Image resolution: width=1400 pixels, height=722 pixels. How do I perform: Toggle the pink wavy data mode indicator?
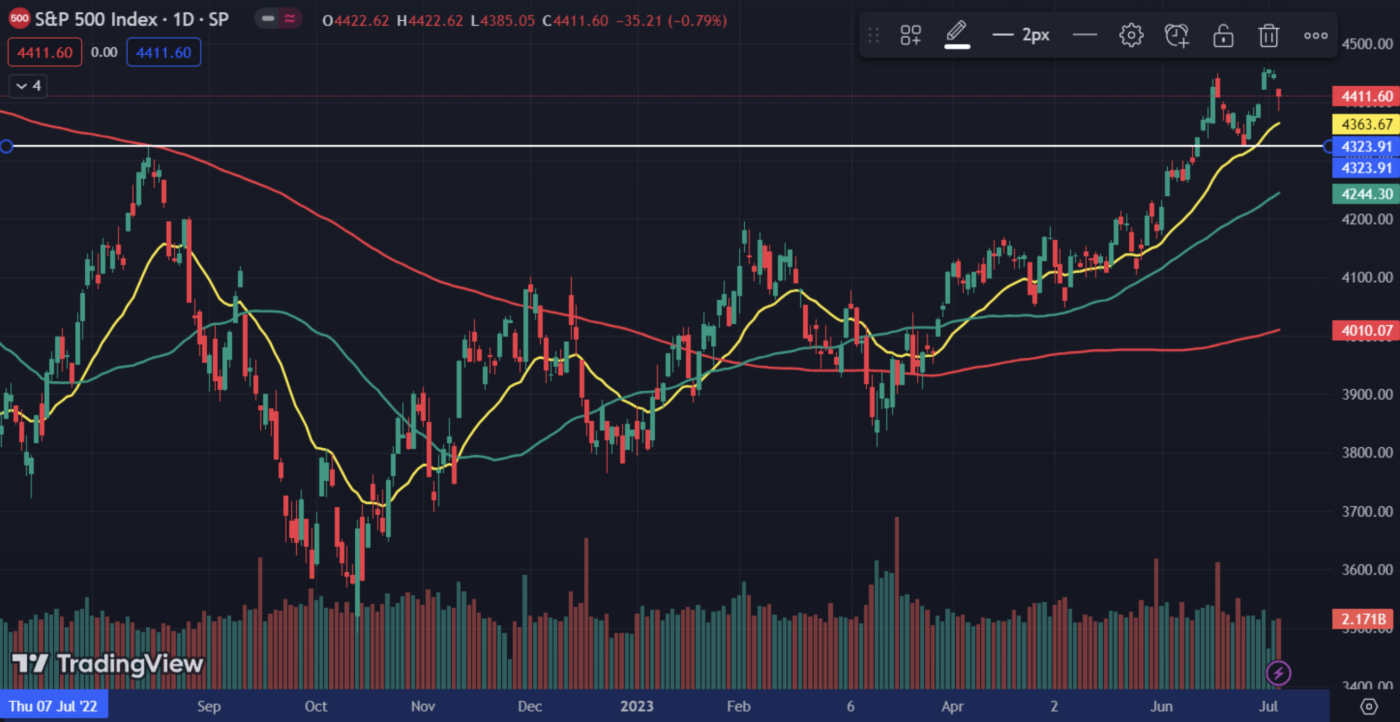coord(291,20)
